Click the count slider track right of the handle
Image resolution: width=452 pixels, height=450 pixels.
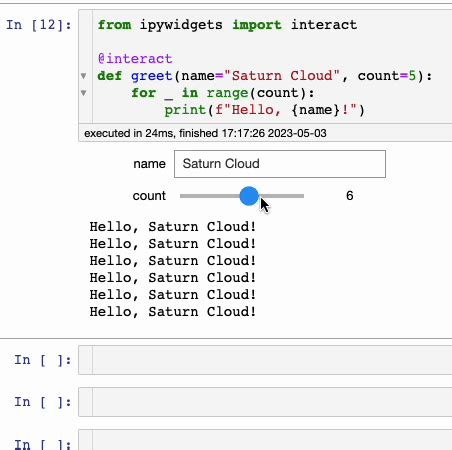click(282, 196)
